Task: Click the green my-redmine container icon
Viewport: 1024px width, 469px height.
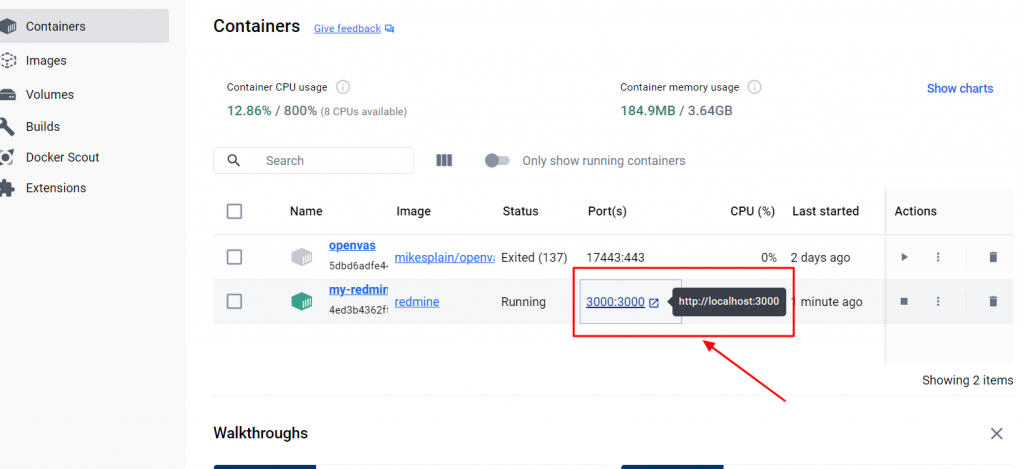Action: [x=302, y=301]
